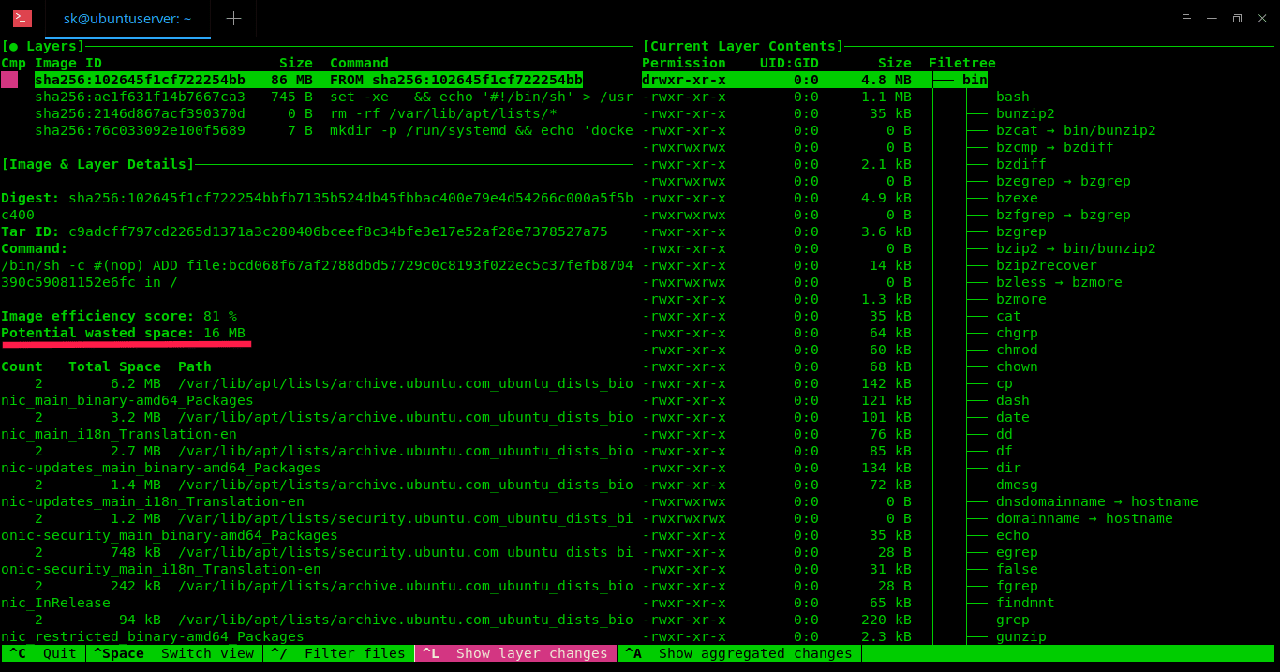Click the Layers panel header

45,46
